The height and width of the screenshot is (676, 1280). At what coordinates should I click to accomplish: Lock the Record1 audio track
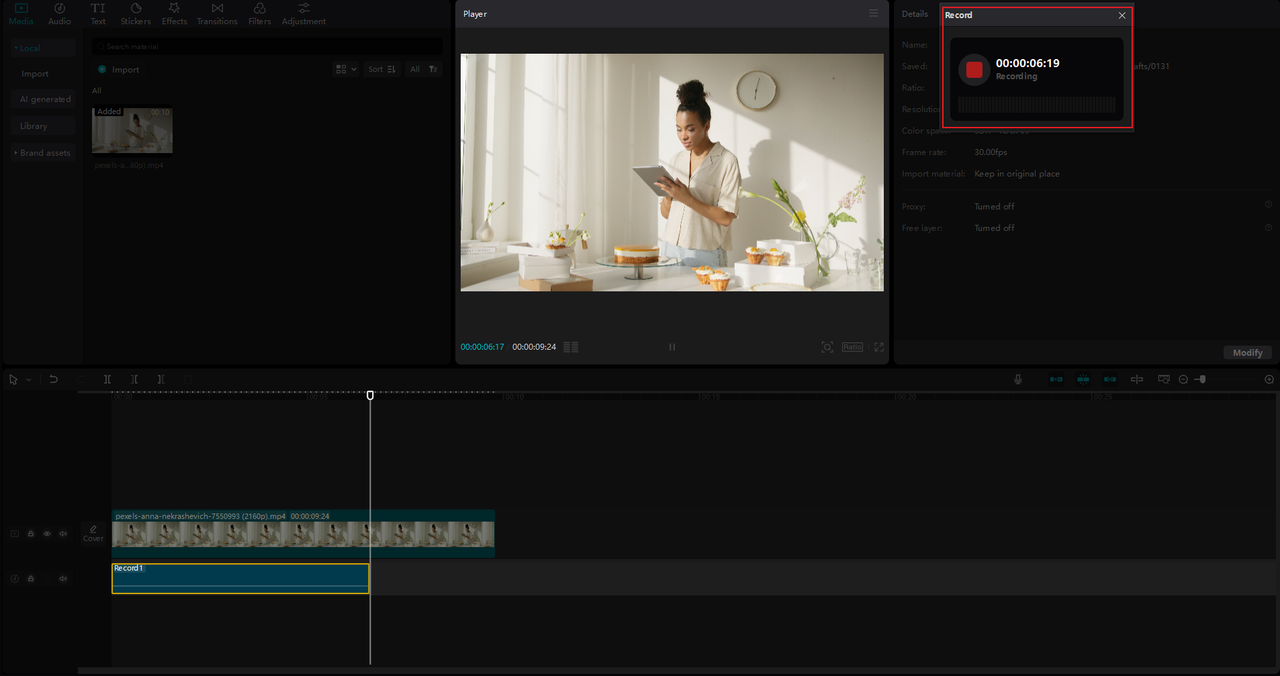pyautogui.click(x=31, y=579)
